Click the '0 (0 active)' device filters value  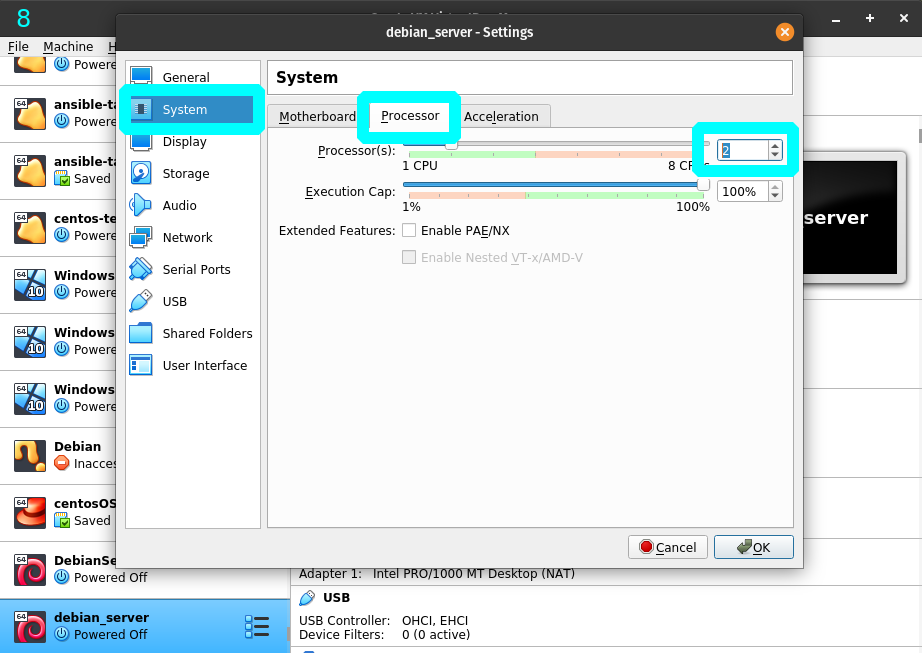(436, 635)
